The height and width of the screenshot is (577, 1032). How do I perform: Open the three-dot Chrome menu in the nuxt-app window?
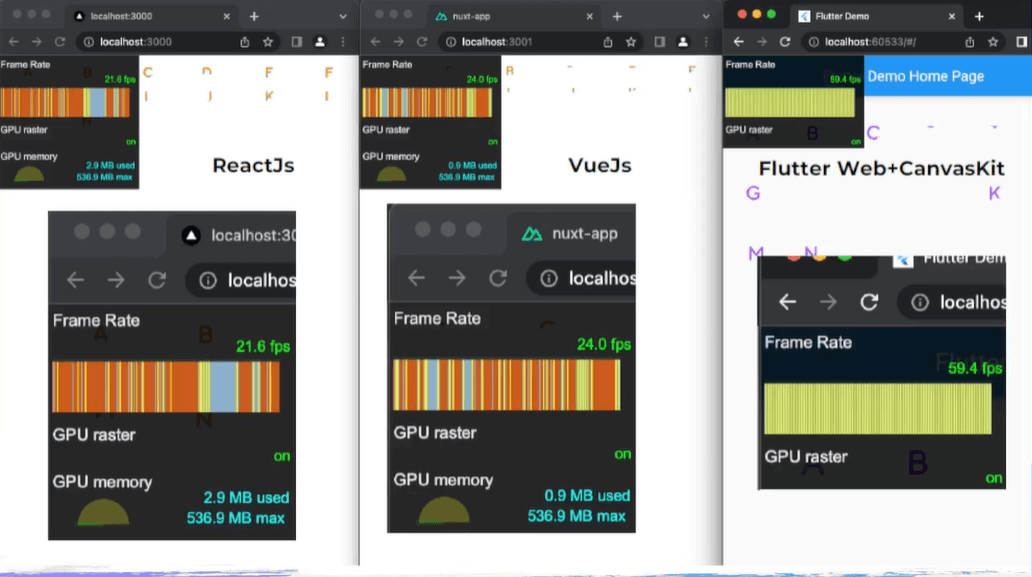(707, 42)
